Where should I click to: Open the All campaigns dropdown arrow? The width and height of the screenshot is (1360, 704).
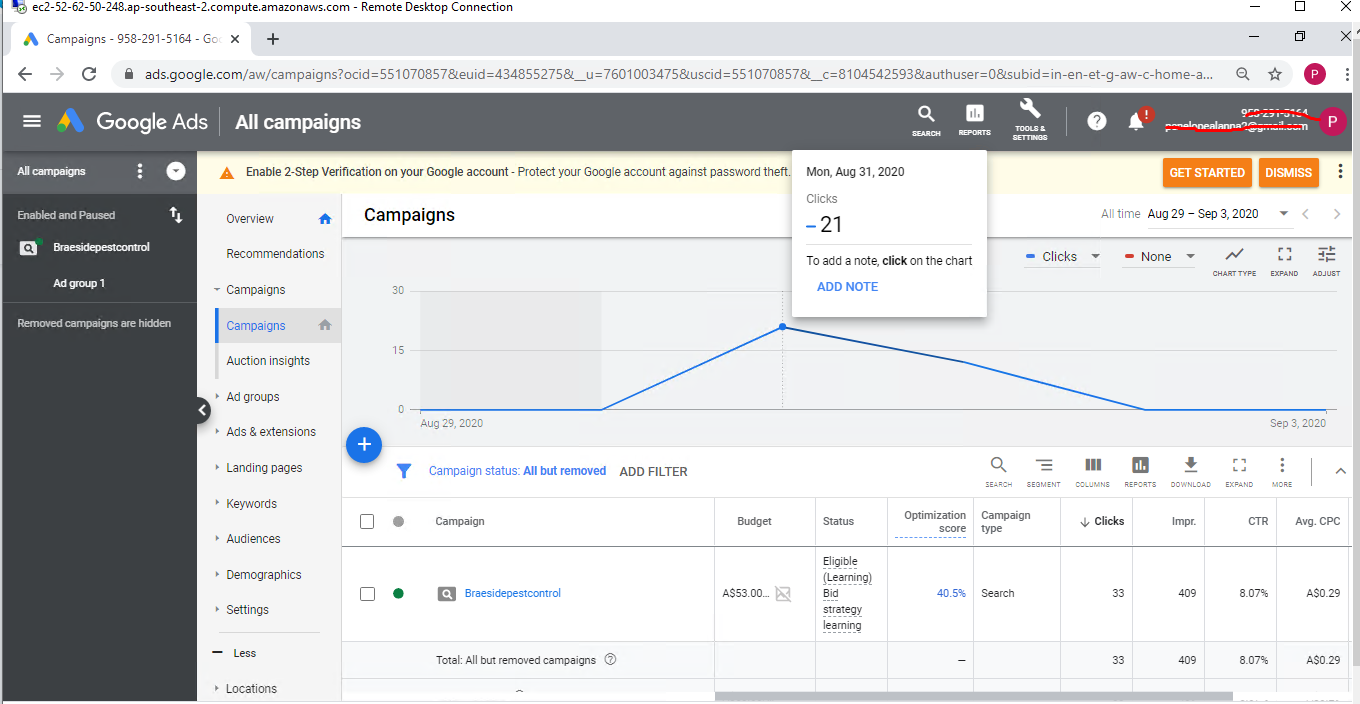pyautogui.click(x=176, y=171)
